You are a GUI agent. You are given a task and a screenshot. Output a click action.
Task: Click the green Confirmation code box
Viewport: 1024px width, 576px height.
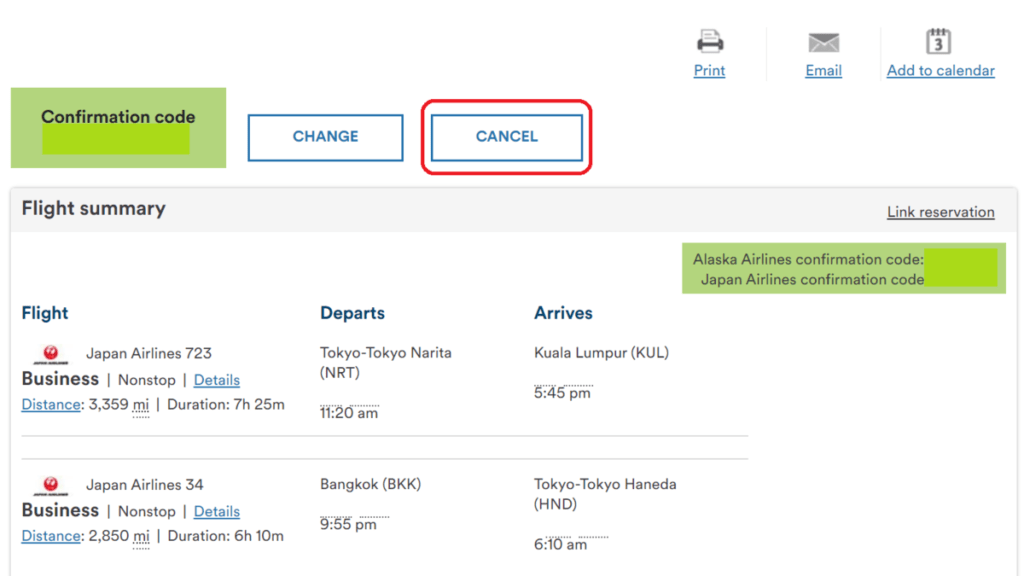[x=118, y=128]
